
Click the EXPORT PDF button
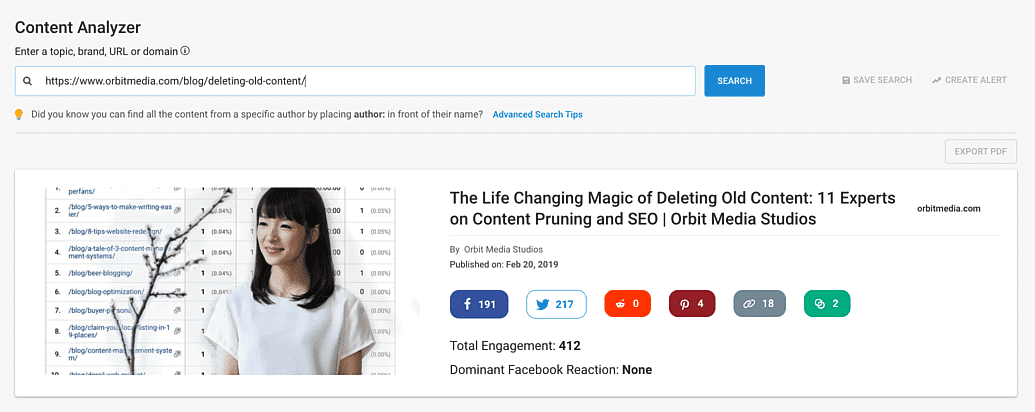[981, 151]
